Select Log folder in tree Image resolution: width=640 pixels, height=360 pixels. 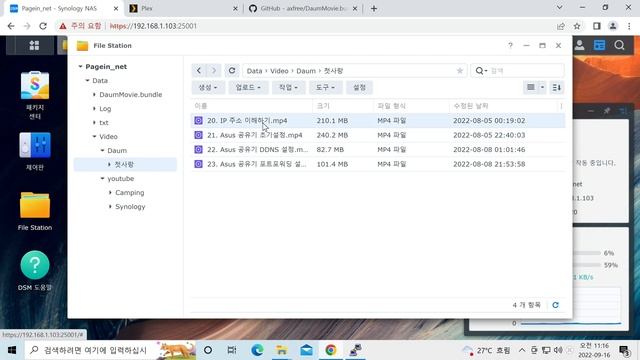(105, 109)
